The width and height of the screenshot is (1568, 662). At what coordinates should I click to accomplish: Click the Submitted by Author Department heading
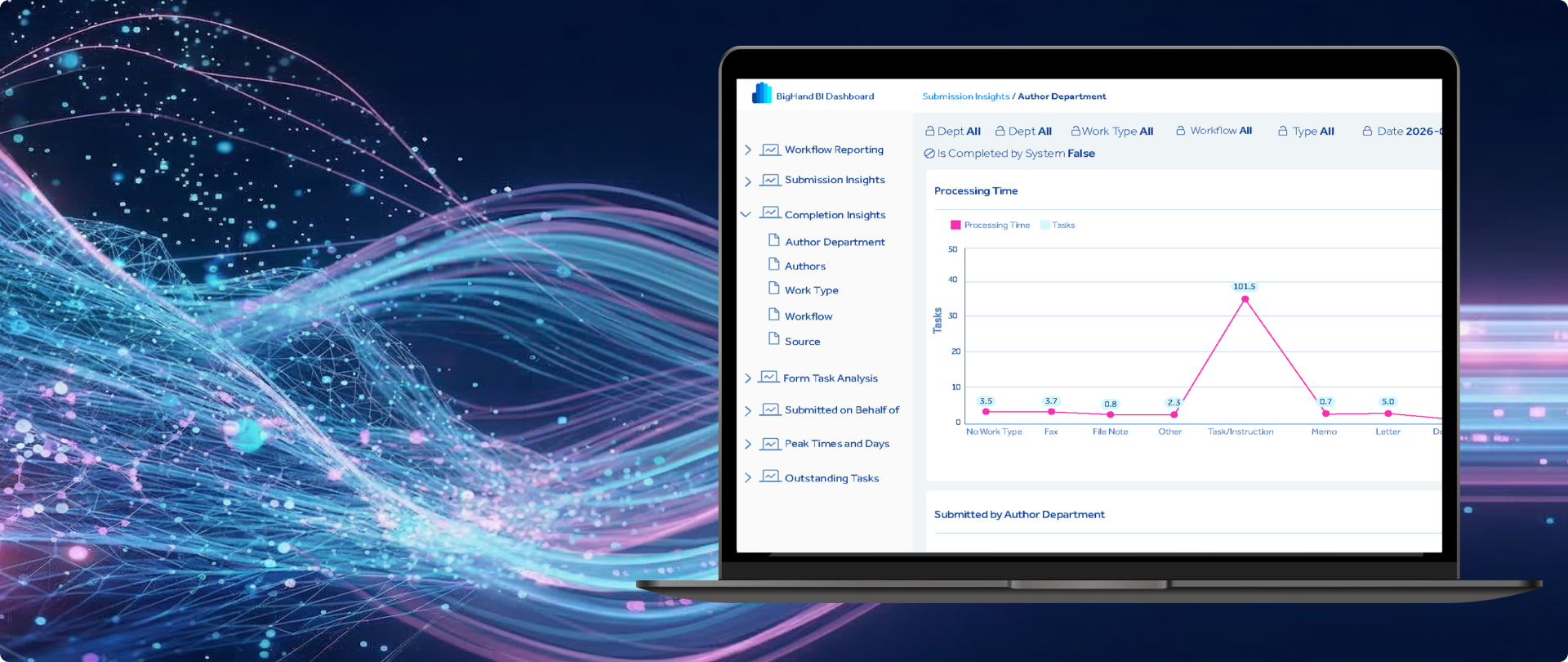tap(1019, 514)
